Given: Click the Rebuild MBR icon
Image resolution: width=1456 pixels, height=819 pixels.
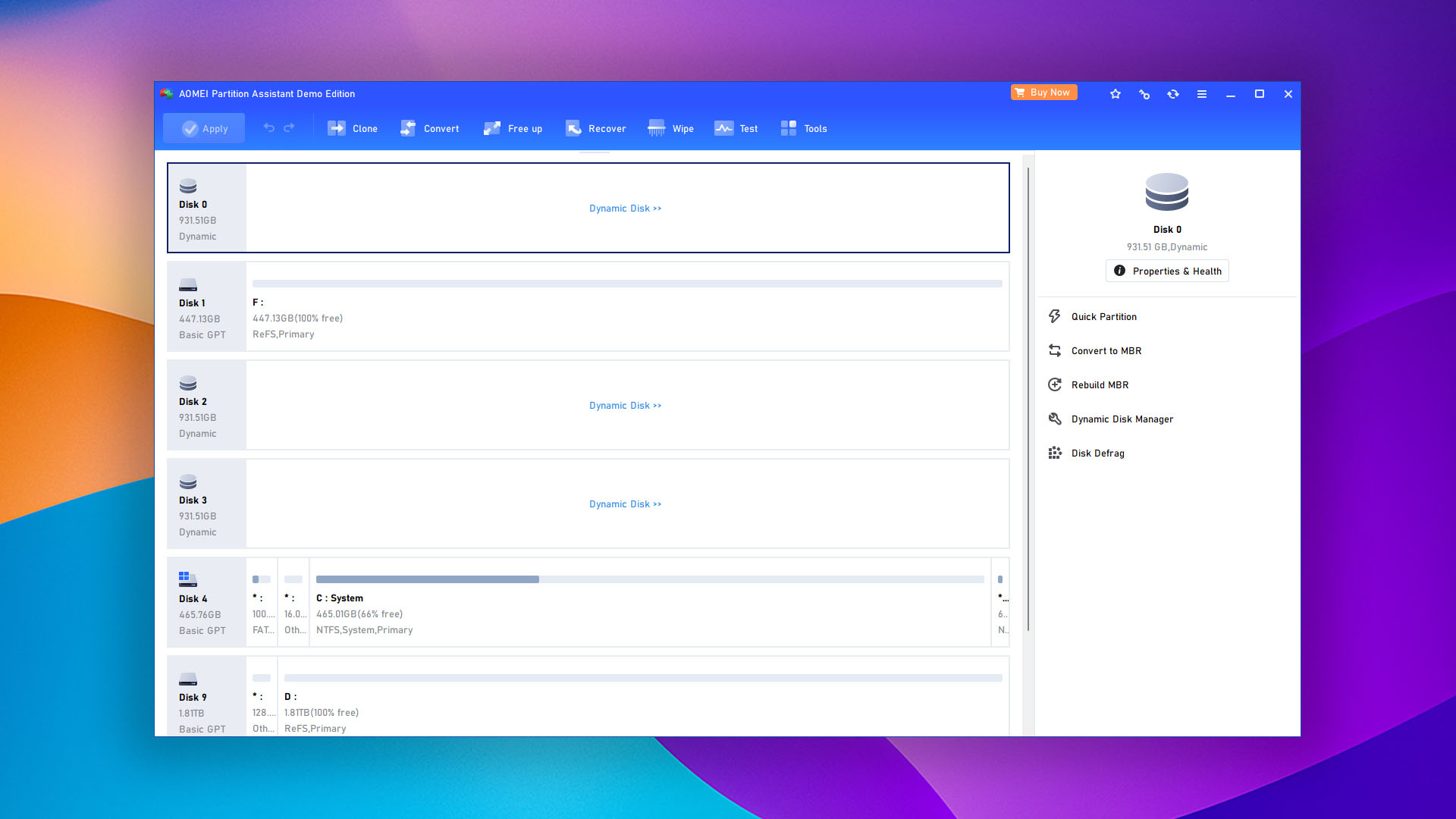Looking at the screenshot, I should 1055,384.
